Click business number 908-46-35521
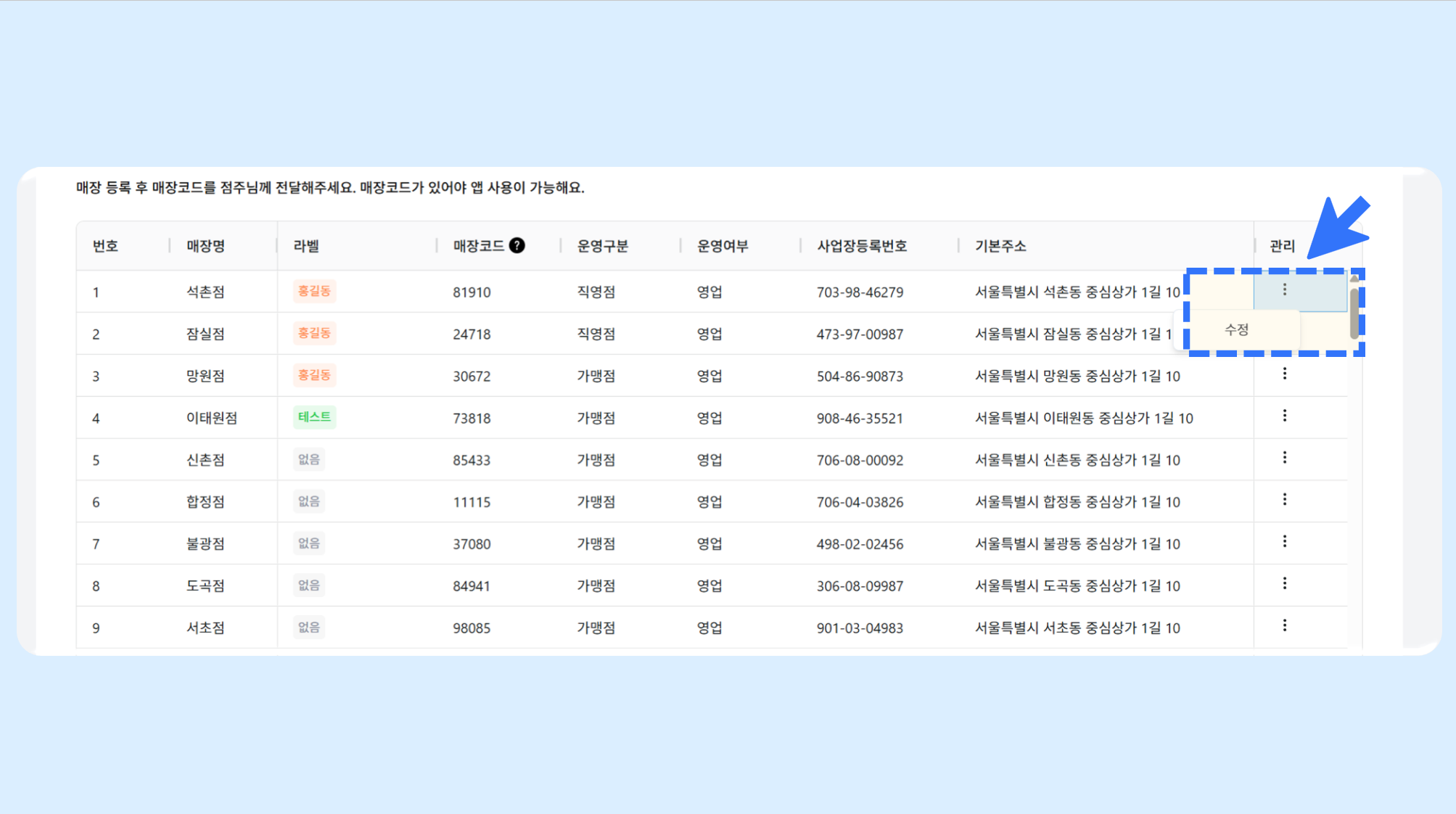Image resolution: width=1456 pixels, height=814 pixels. point(860,419)
